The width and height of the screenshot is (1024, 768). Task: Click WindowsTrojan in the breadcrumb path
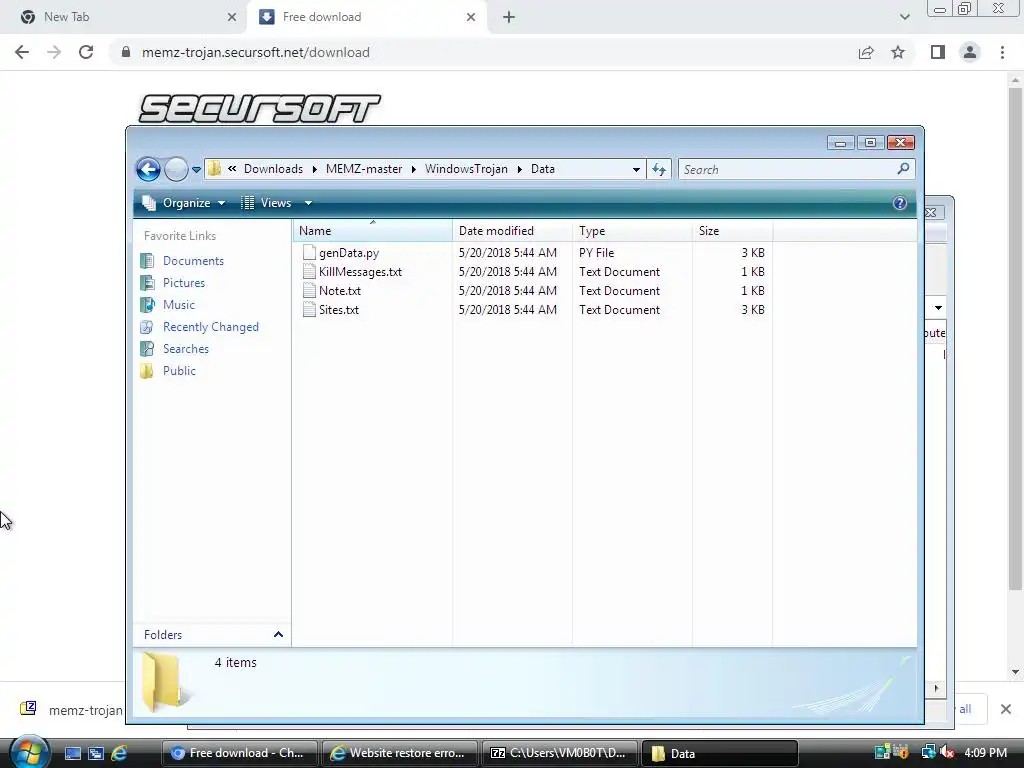tap(466, 169)
